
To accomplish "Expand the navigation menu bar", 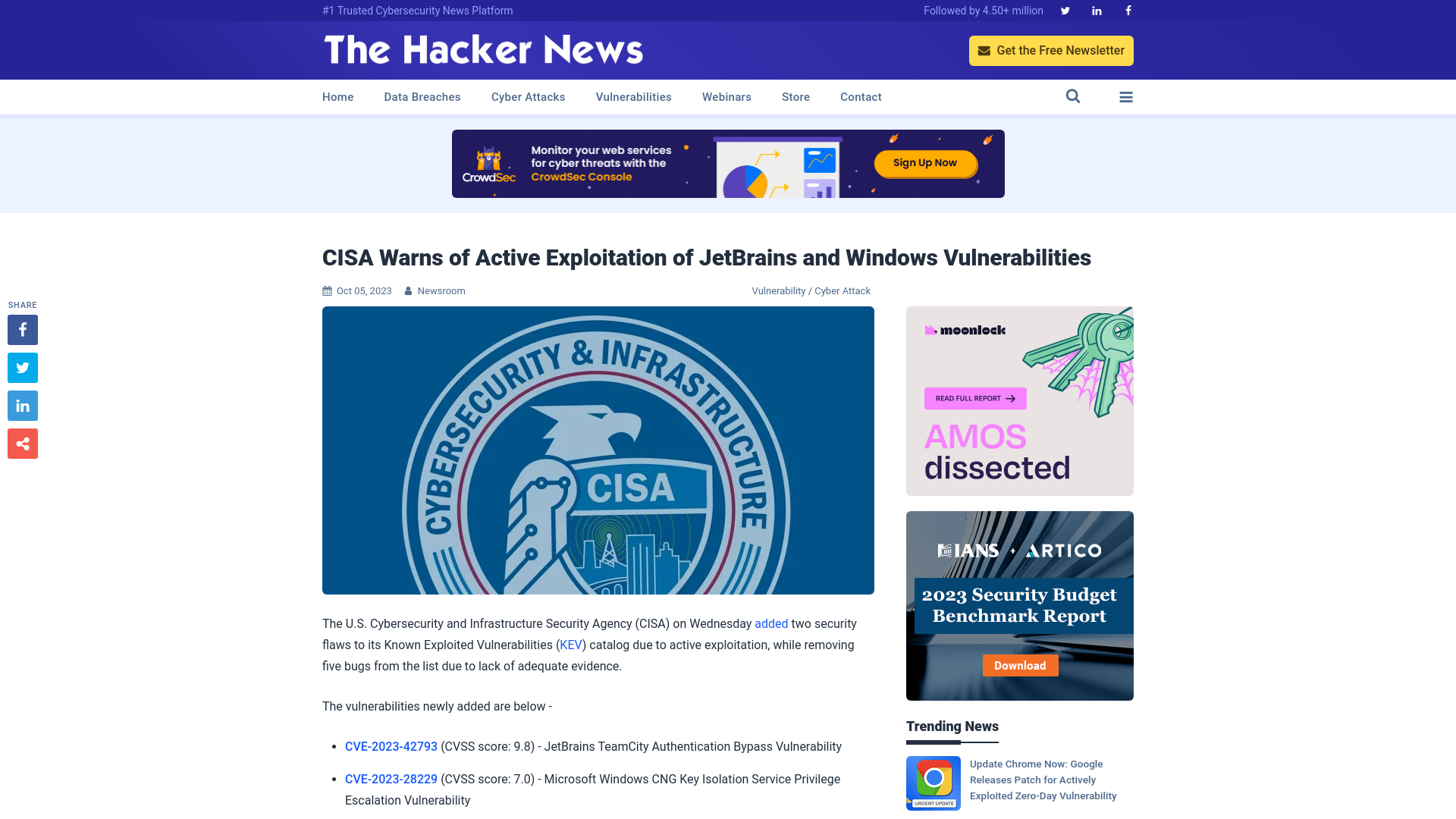I will click(x=1126, y=97).
